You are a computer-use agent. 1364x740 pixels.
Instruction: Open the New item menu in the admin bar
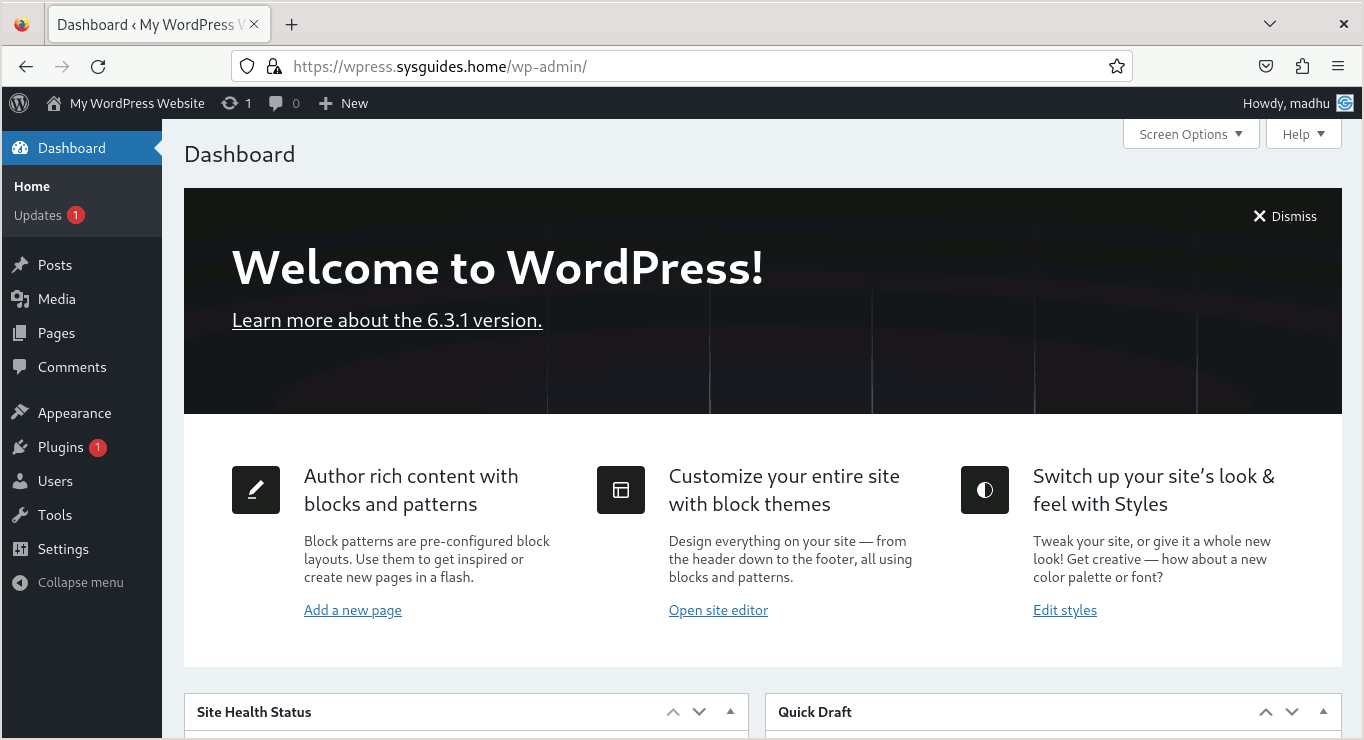click(343, 103)
